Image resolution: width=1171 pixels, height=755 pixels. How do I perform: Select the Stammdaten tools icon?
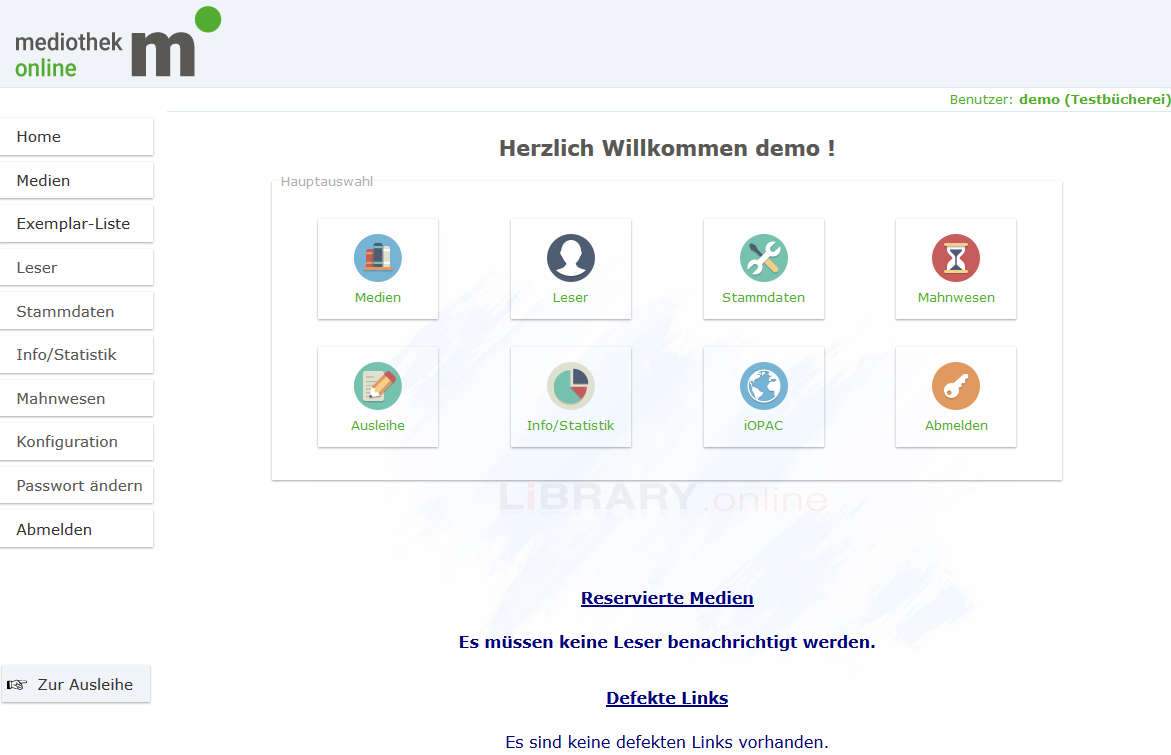click(x=763, y=259)
